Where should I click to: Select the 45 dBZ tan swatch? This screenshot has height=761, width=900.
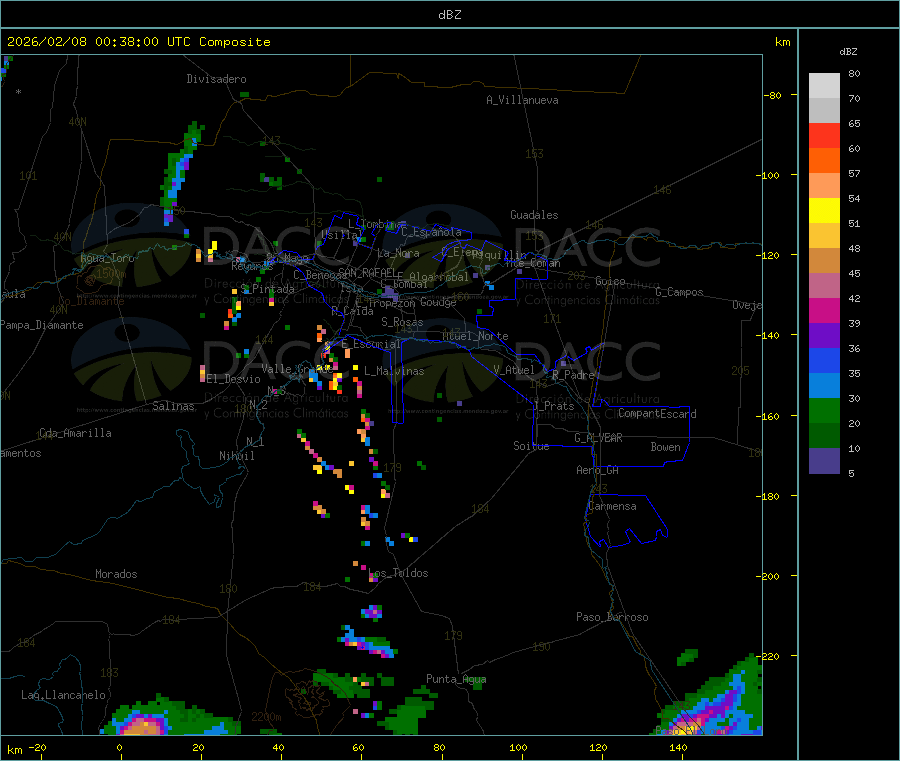pyautogui.click(x=824, y=261)
